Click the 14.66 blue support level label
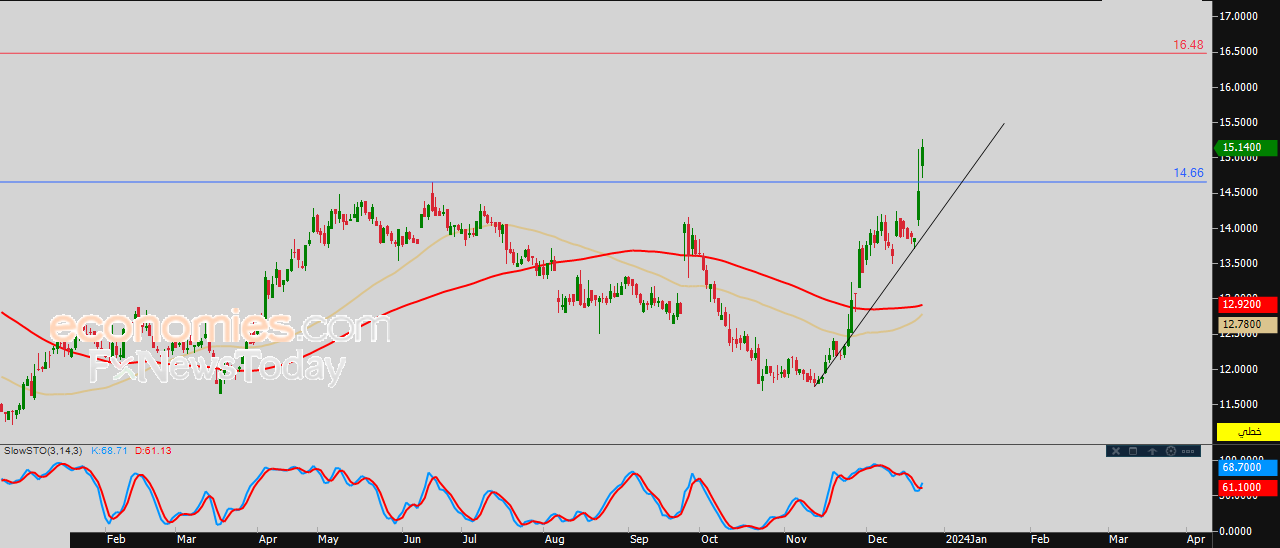 coord(1188,173)
